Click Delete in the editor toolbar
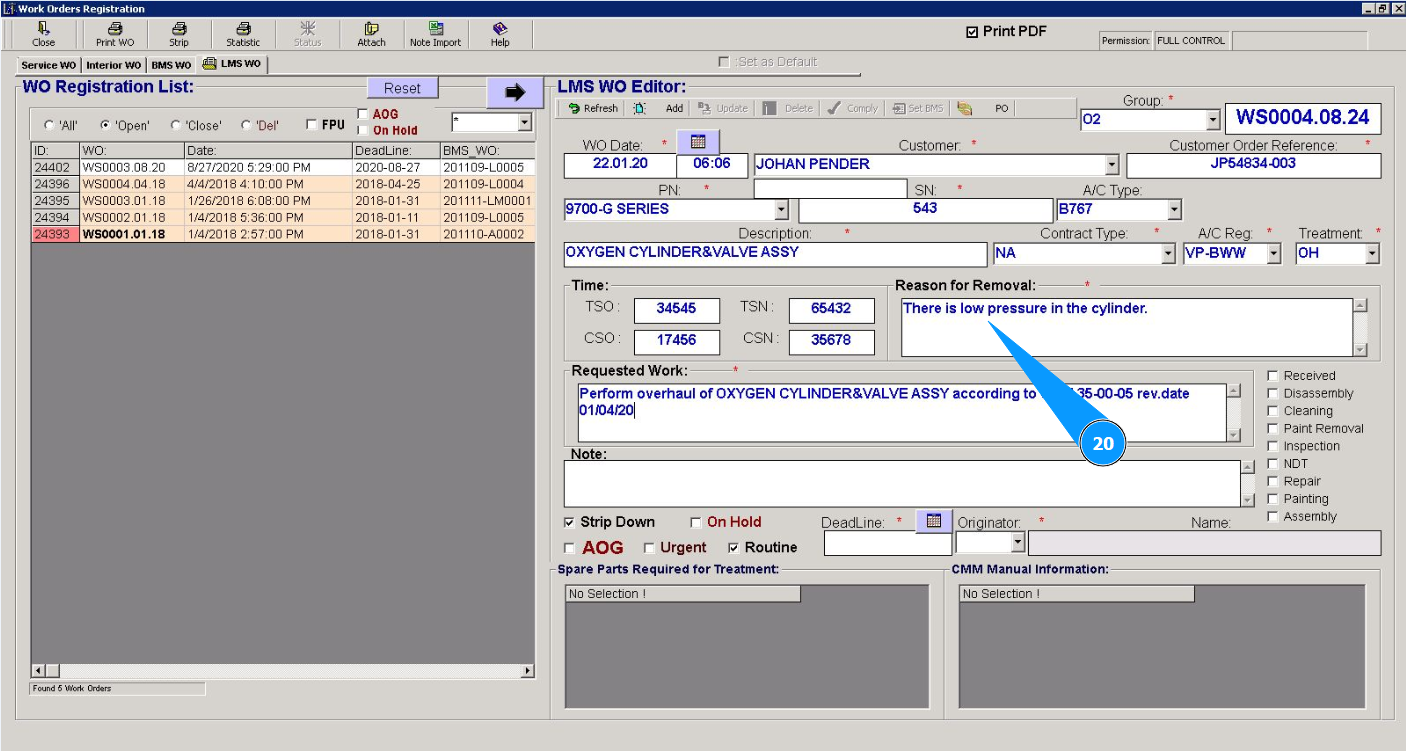 (788, 108)
